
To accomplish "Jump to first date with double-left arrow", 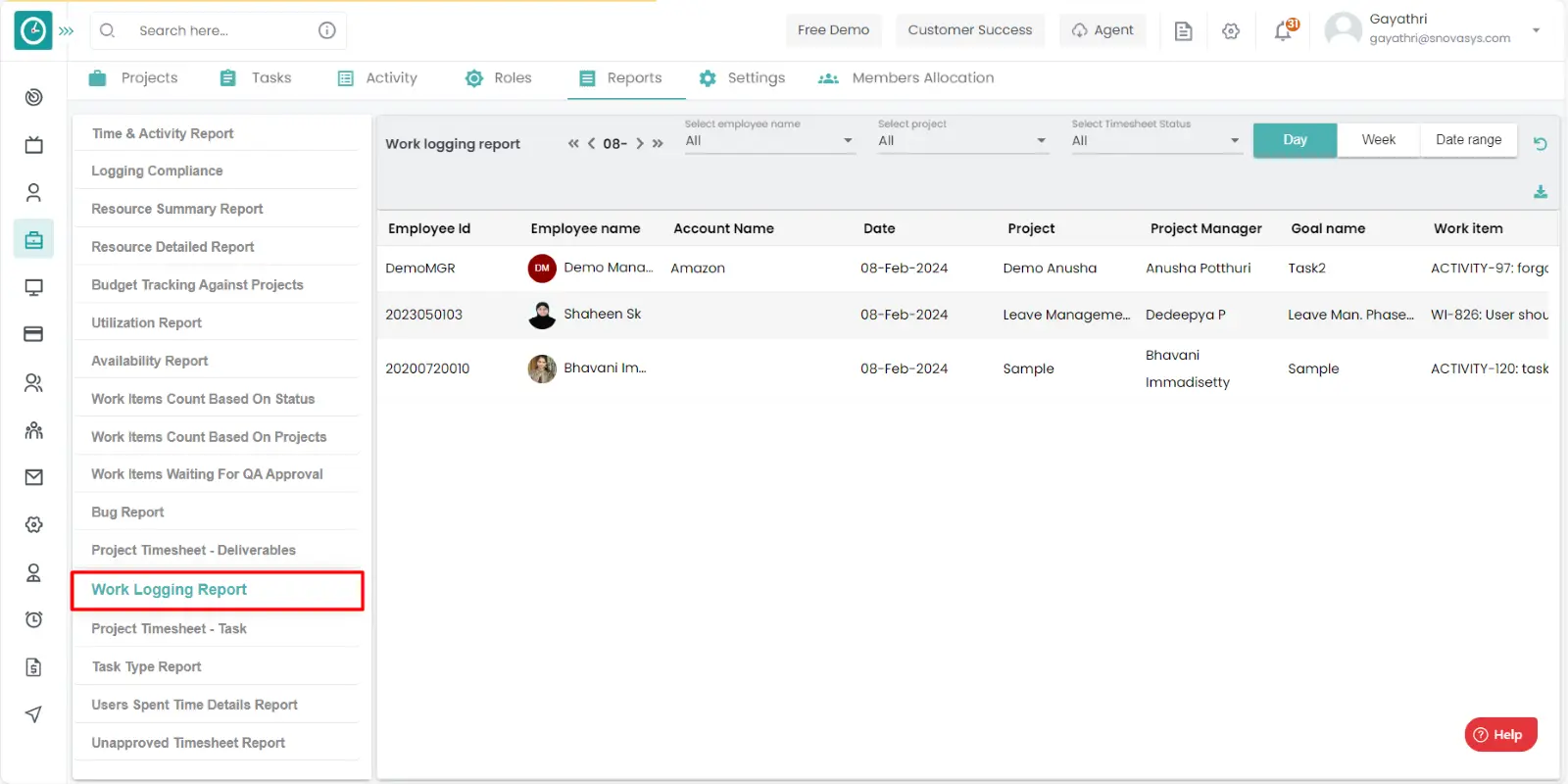I will [x=573, y=143].
